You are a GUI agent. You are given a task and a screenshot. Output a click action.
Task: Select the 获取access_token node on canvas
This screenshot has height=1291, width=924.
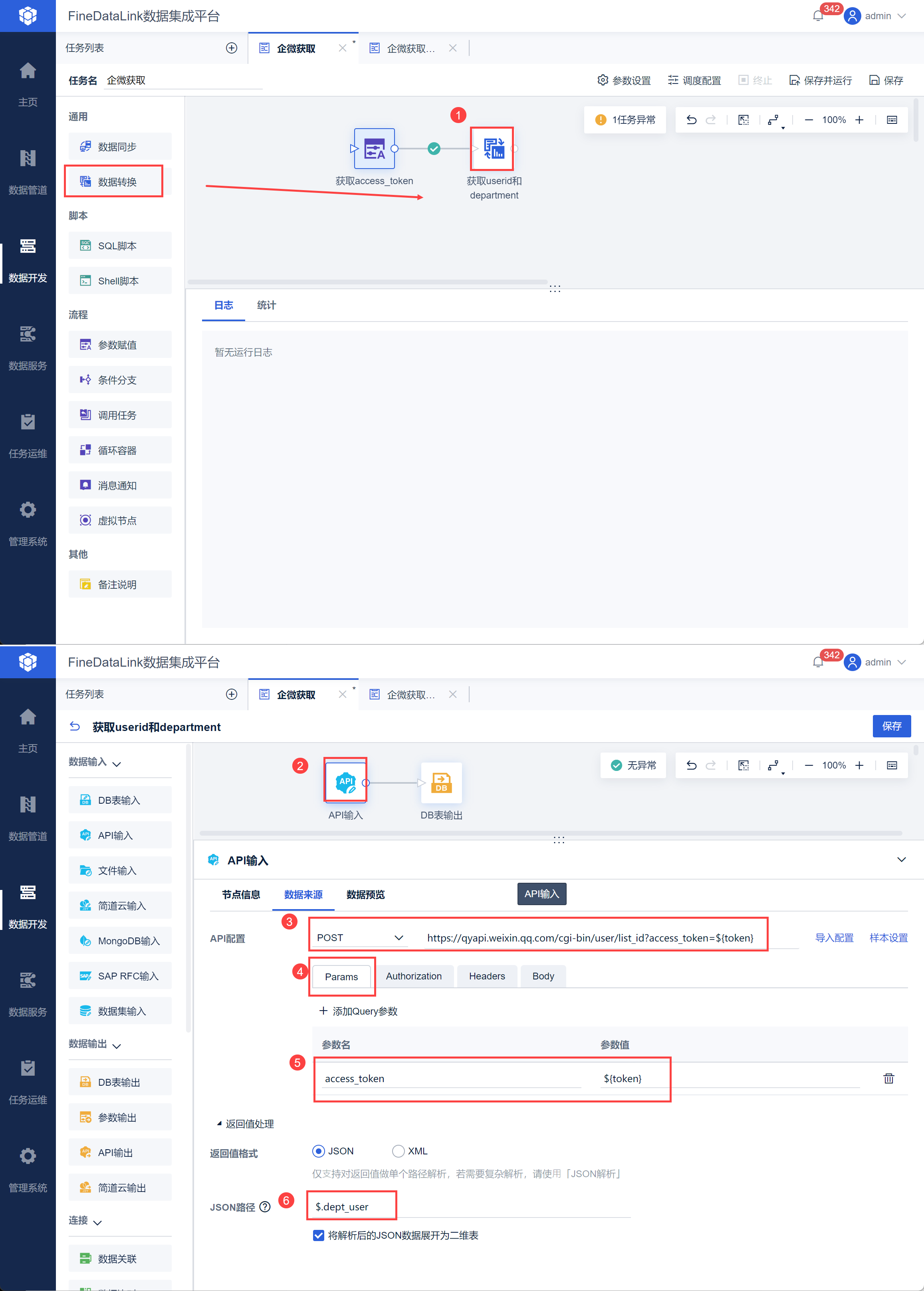coord(374,149)
